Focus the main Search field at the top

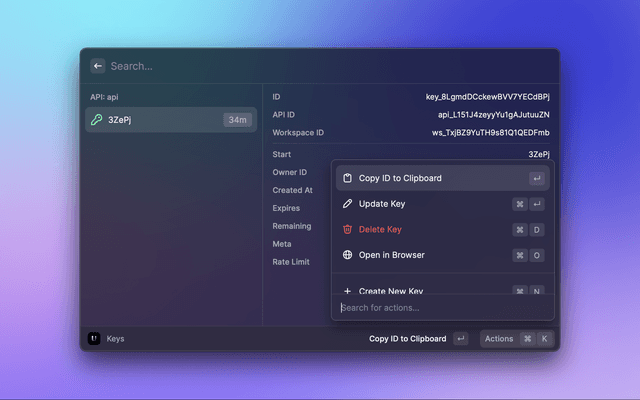300,66
